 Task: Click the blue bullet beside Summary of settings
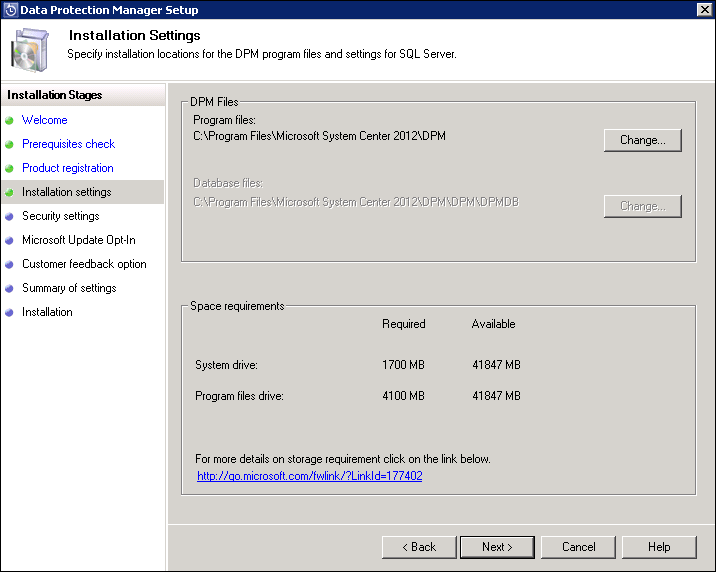pos(9,289)
